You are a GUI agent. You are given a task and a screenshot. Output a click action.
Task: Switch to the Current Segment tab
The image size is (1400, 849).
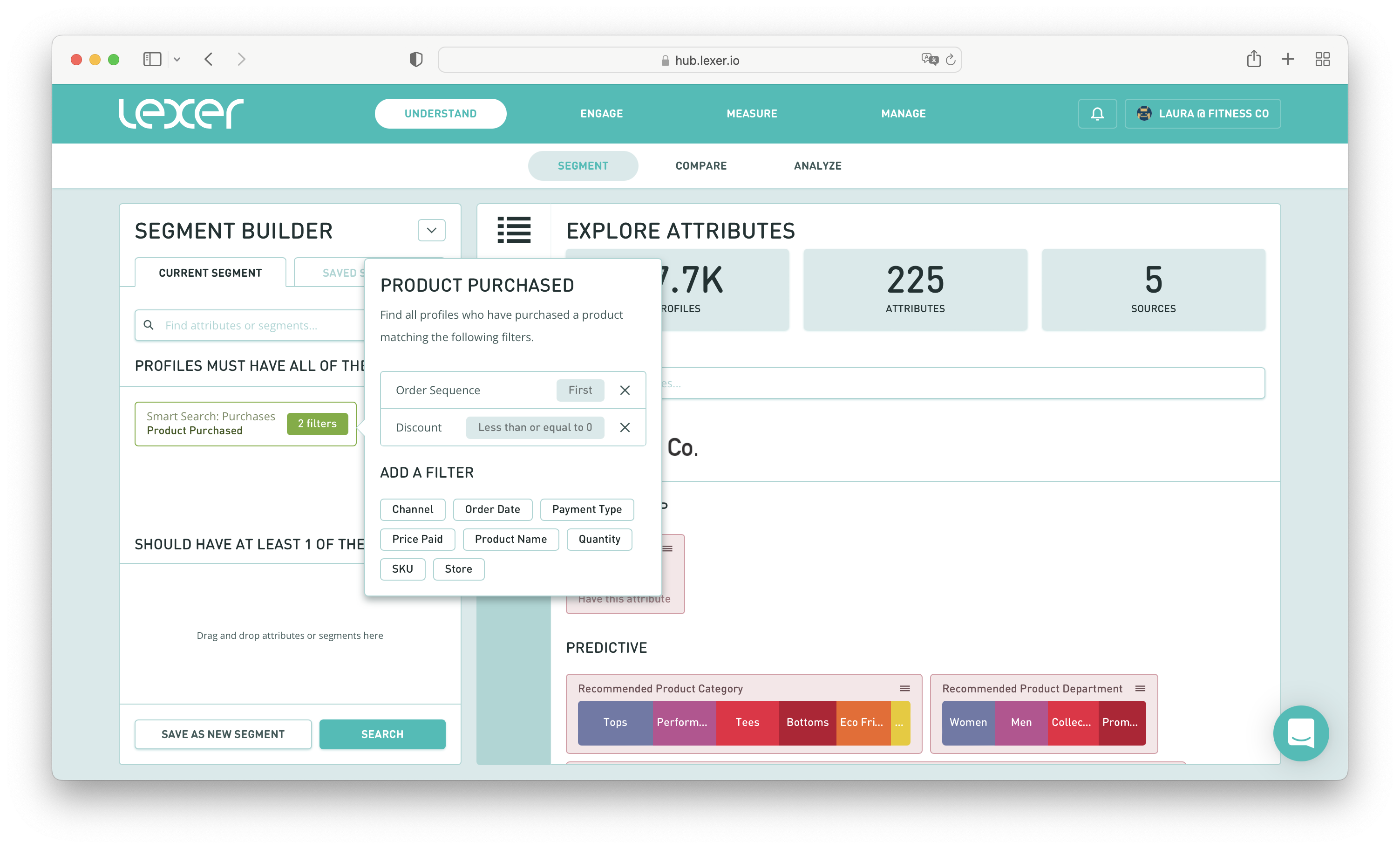tap(210, 273)
